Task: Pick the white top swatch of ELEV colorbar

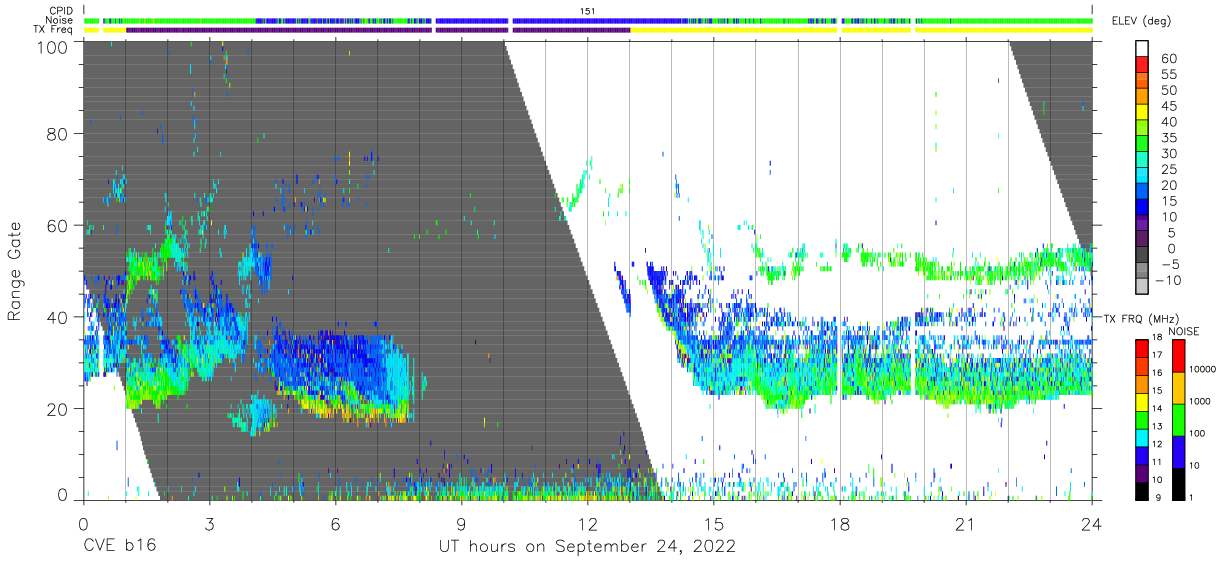Action: click(x=1142, y=48)
